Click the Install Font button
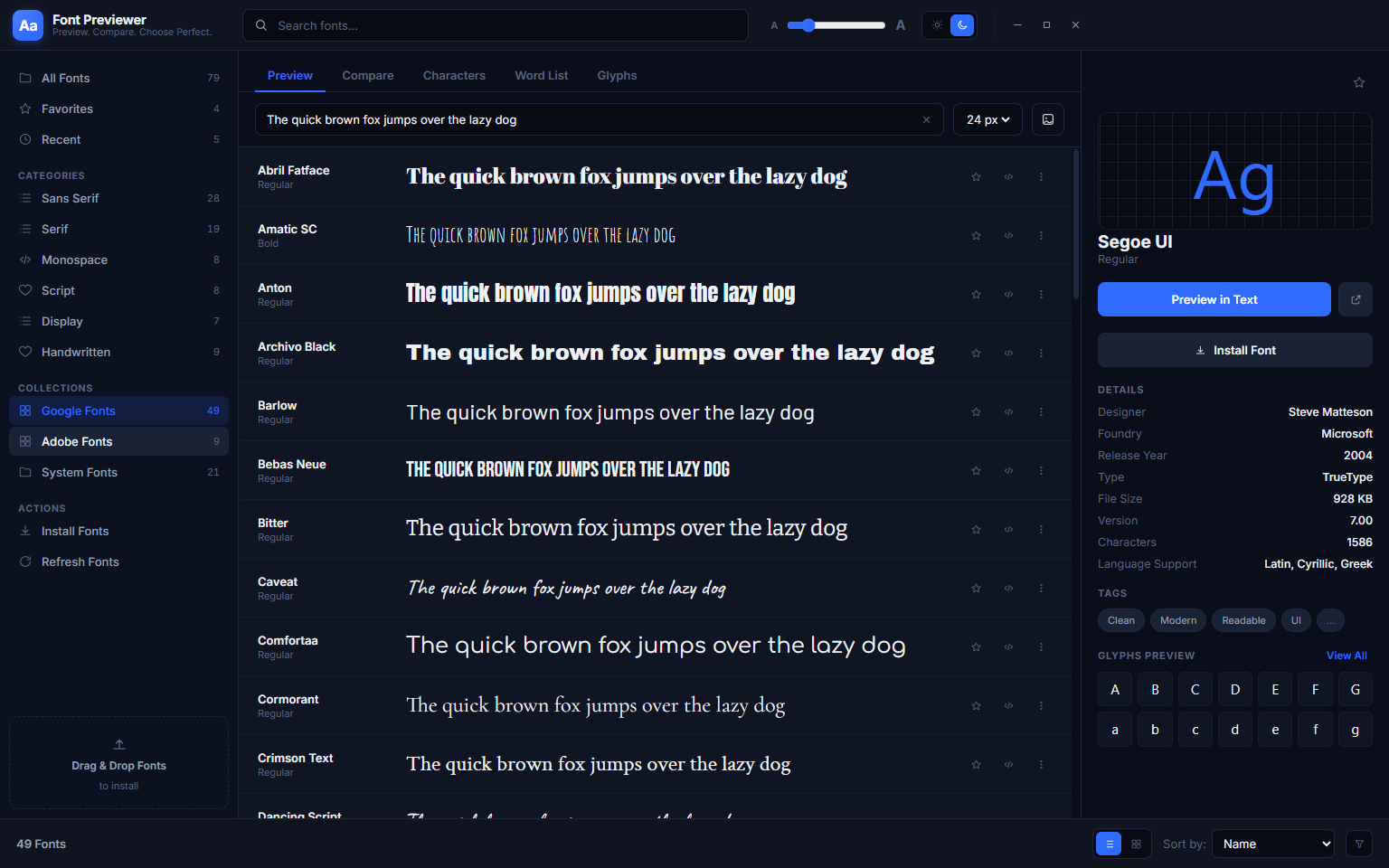 click(1235, 350)
